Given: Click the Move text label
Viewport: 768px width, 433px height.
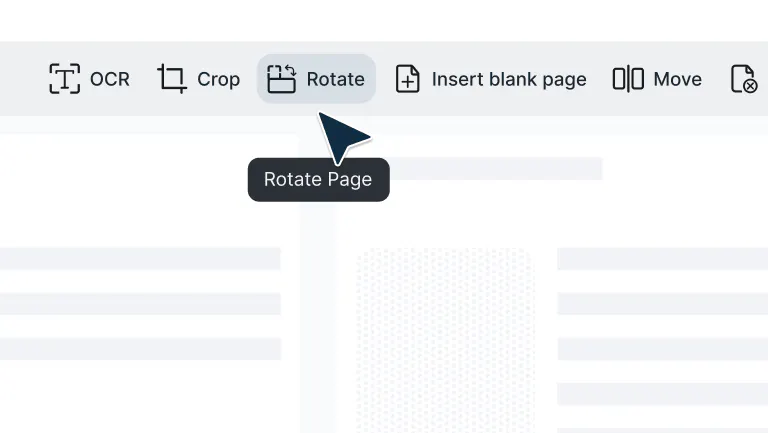Looking at the screenshot, I should tap(677, 79).
